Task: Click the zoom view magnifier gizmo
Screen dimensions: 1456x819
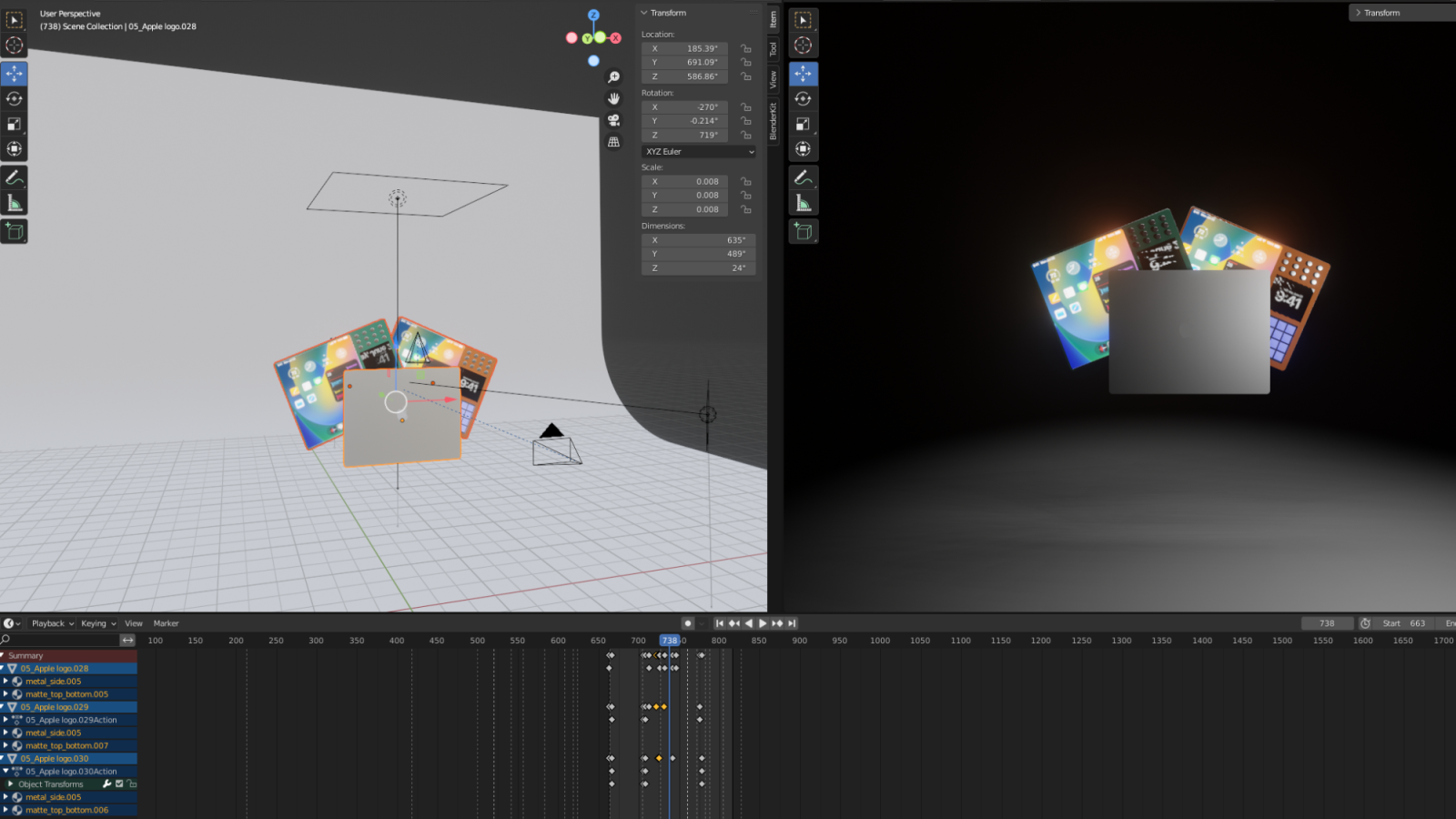Action: coord(614,77)
